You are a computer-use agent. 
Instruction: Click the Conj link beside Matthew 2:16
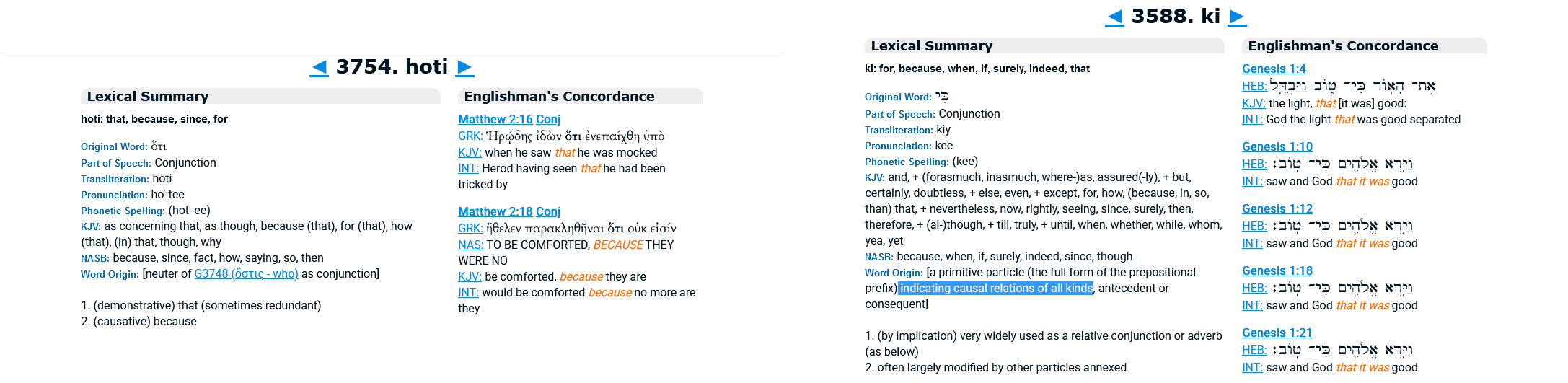(x=548, y=120)
